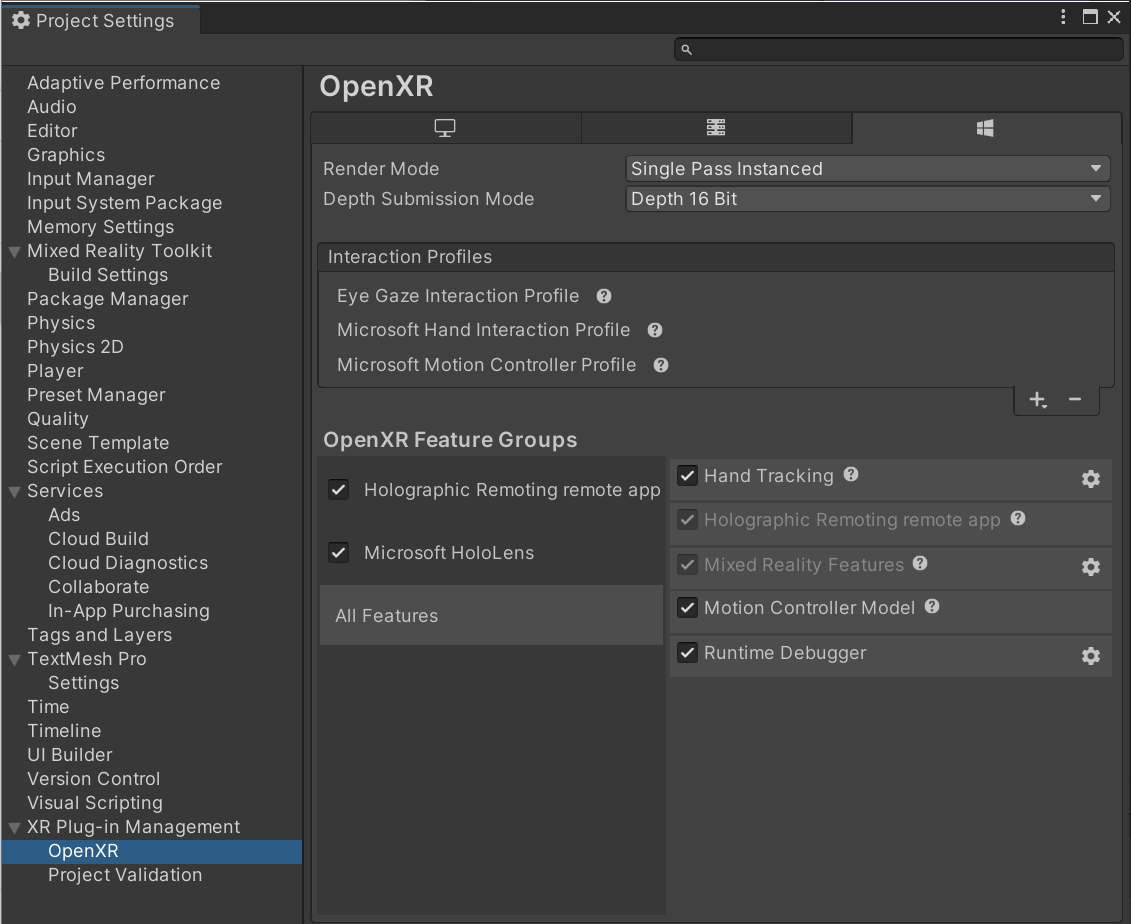The image size is (1131, 924).
Task: Uncheck Motion Controller Model feature
Action: point(687,608)
